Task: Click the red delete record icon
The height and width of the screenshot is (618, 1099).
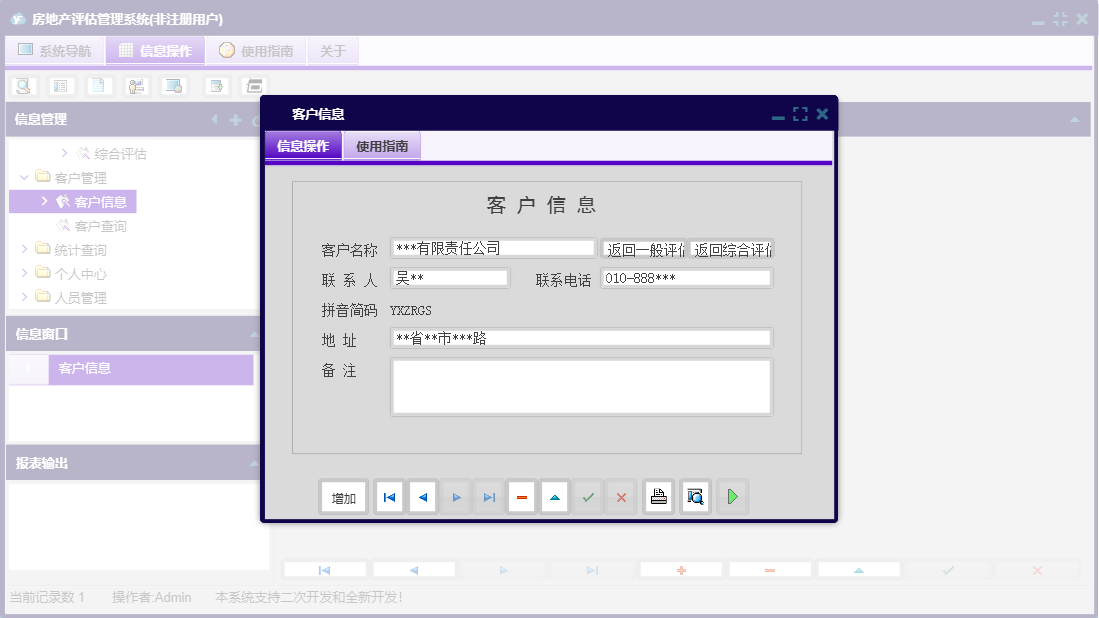Action: (x=522, y=496)
